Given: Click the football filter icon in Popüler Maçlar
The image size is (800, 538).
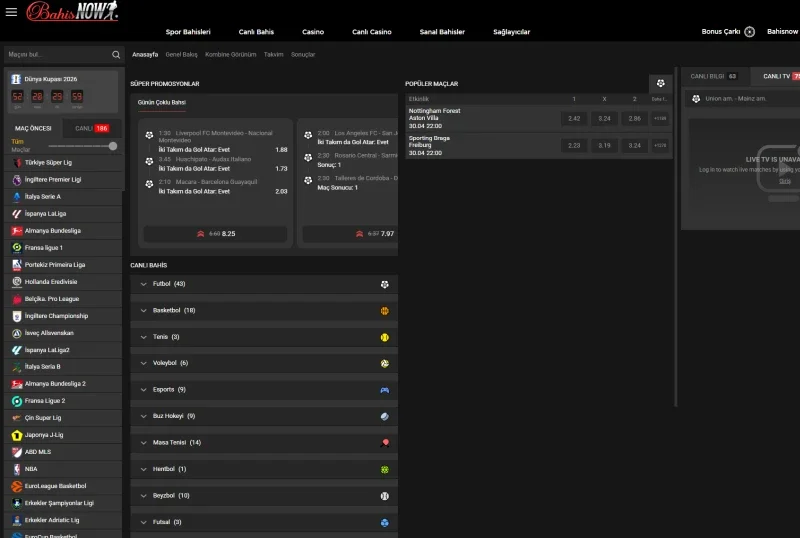Looking at the screenshot, I should [660, 83].
